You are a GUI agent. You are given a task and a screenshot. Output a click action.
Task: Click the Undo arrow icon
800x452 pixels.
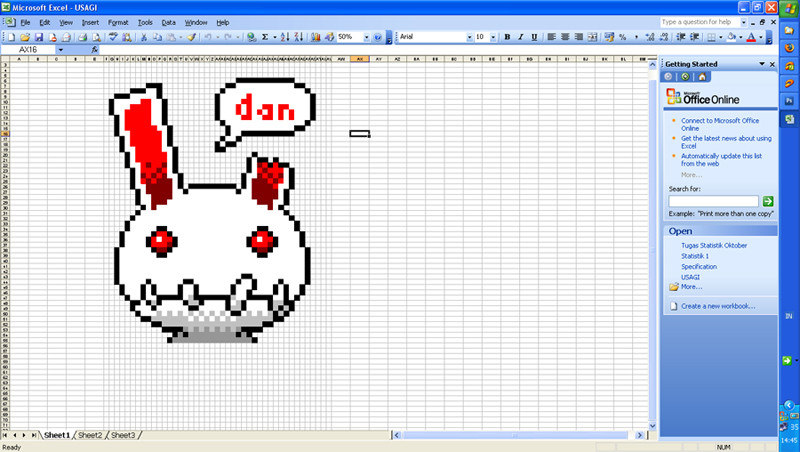(x=208, y=37)
